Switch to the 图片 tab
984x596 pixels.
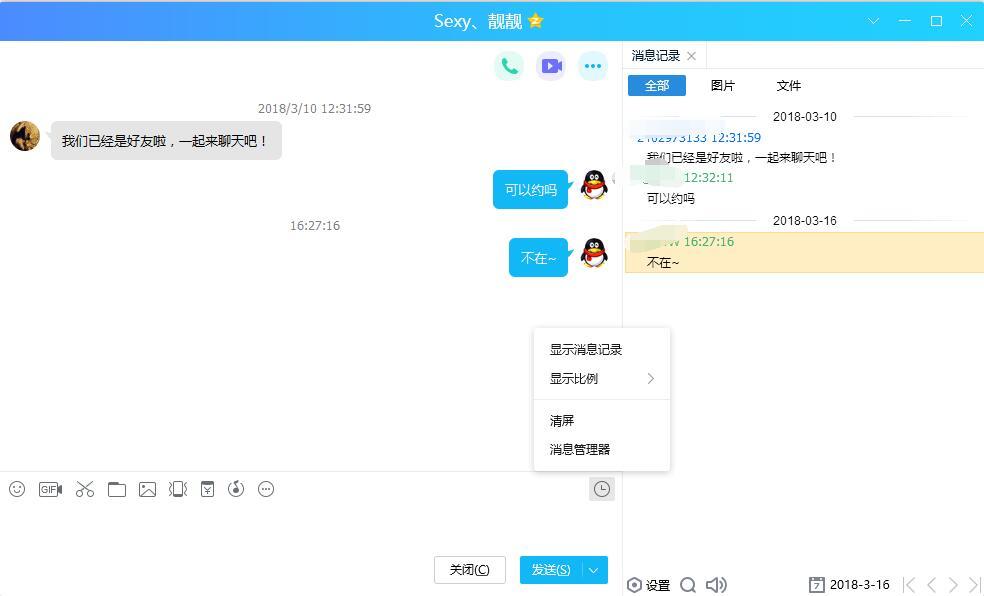click(722, 86)
